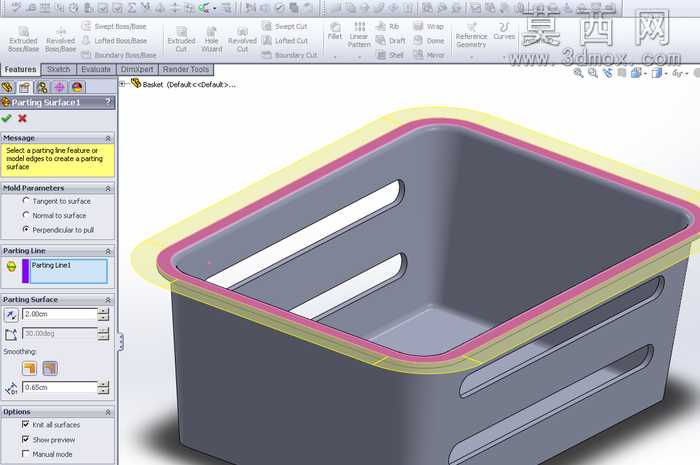Select the Fillet tool
The width and height of the screenshot is (700, 465).
[335, 31]
